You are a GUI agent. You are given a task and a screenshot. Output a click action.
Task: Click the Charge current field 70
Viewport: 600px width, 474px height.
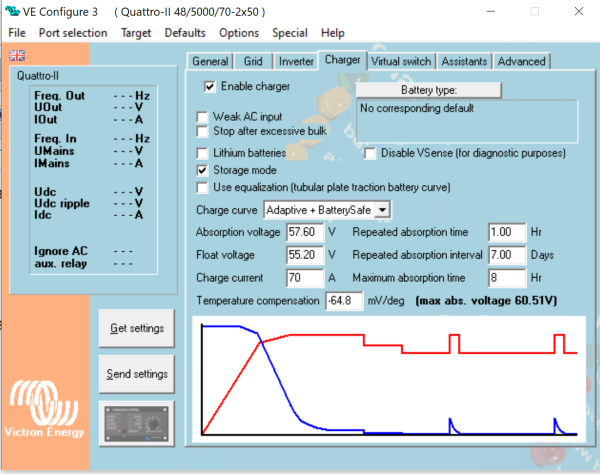(x=305, y=278)
